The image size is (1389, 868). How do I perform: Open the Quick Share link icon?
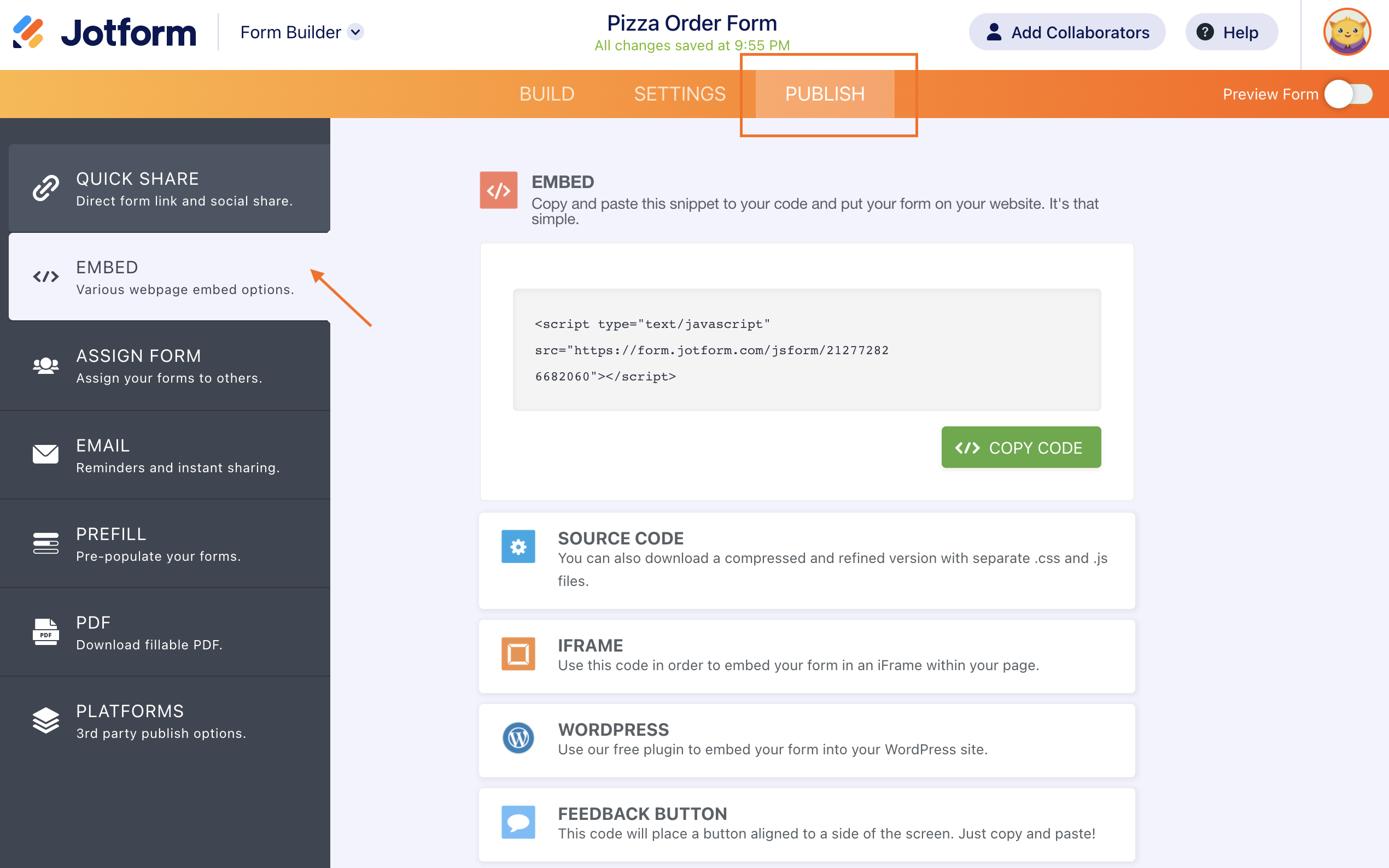[45, 188]
